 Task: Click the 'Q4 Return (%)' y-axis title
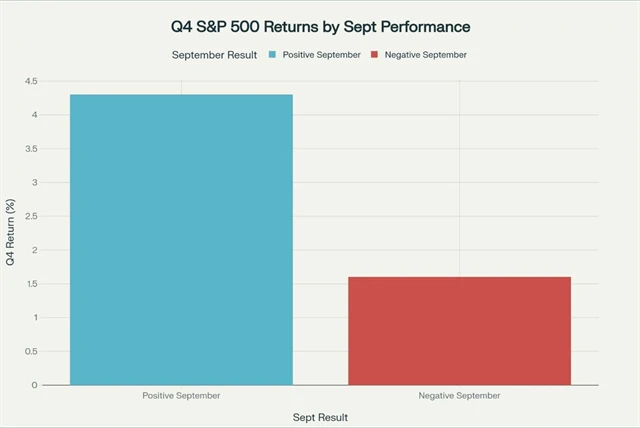[11, 233]
